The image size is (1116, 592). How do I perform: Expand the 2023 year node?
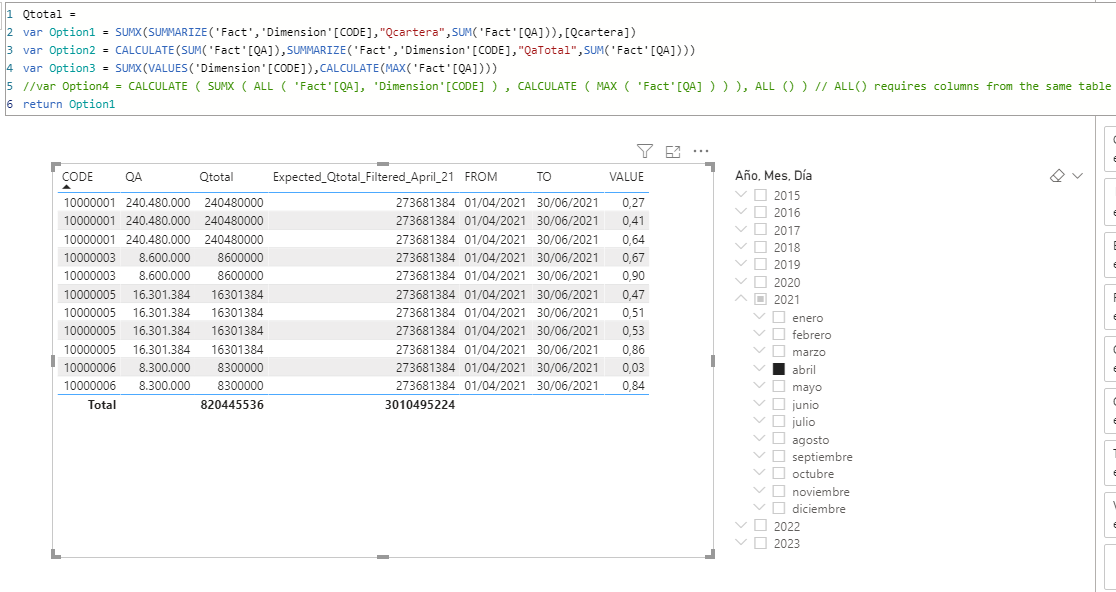742,543
